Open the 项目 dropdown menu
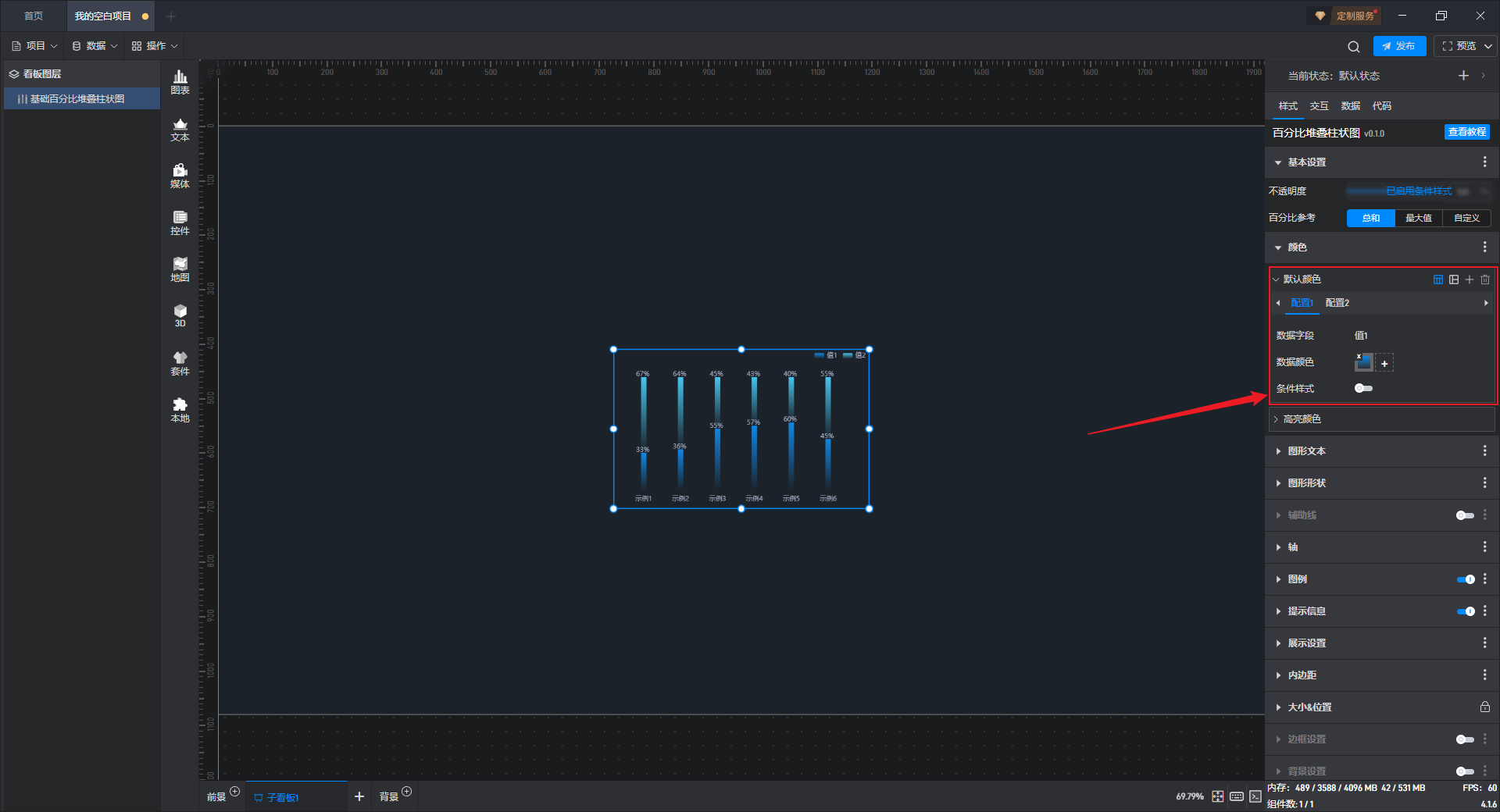 point(35,46)
